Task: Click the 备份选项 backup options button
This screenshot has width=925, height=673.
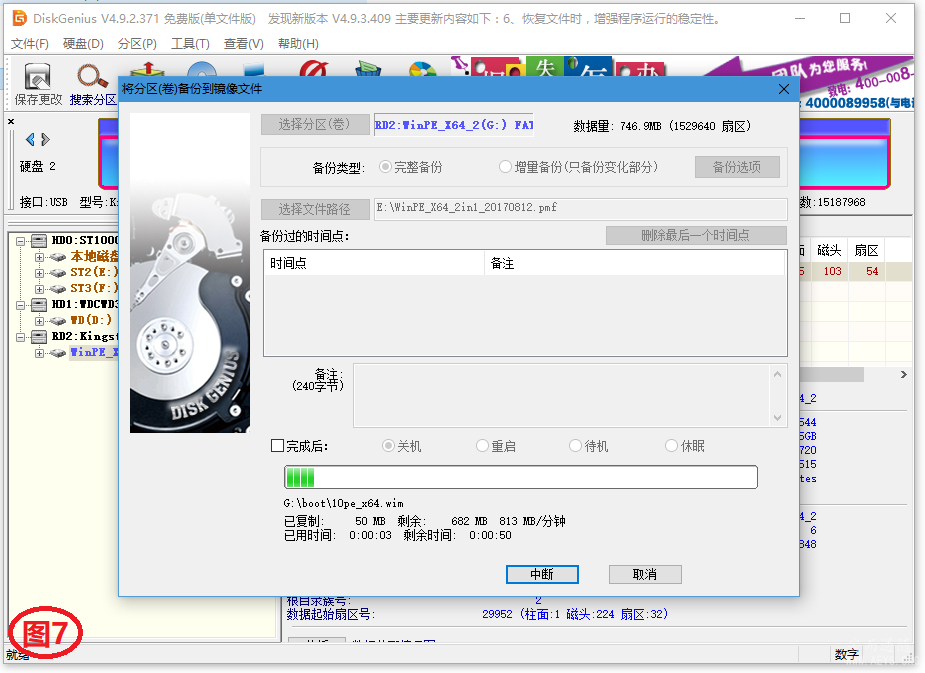Action: (737, 167)
